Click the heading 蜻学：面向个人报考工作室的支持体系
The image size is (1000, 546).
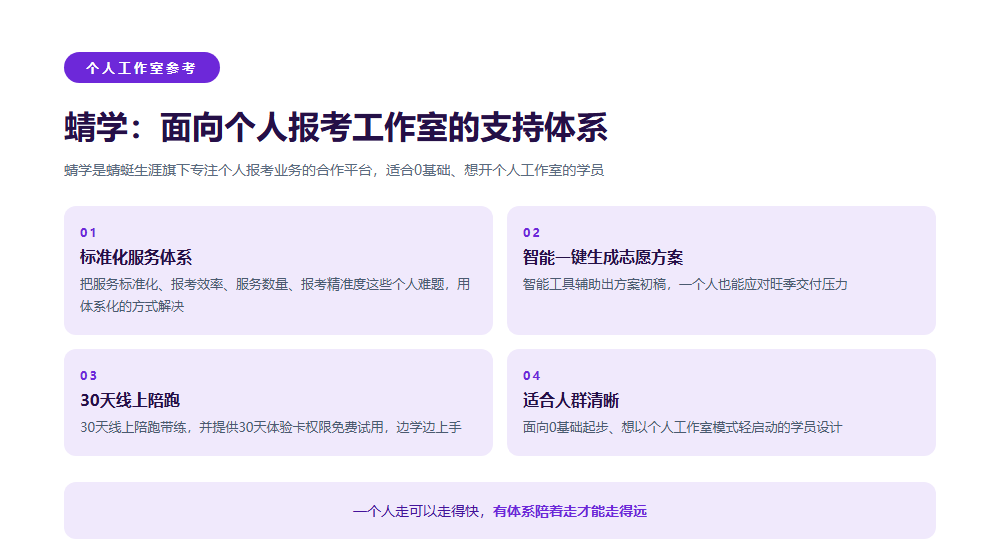[x=335, y=127]
